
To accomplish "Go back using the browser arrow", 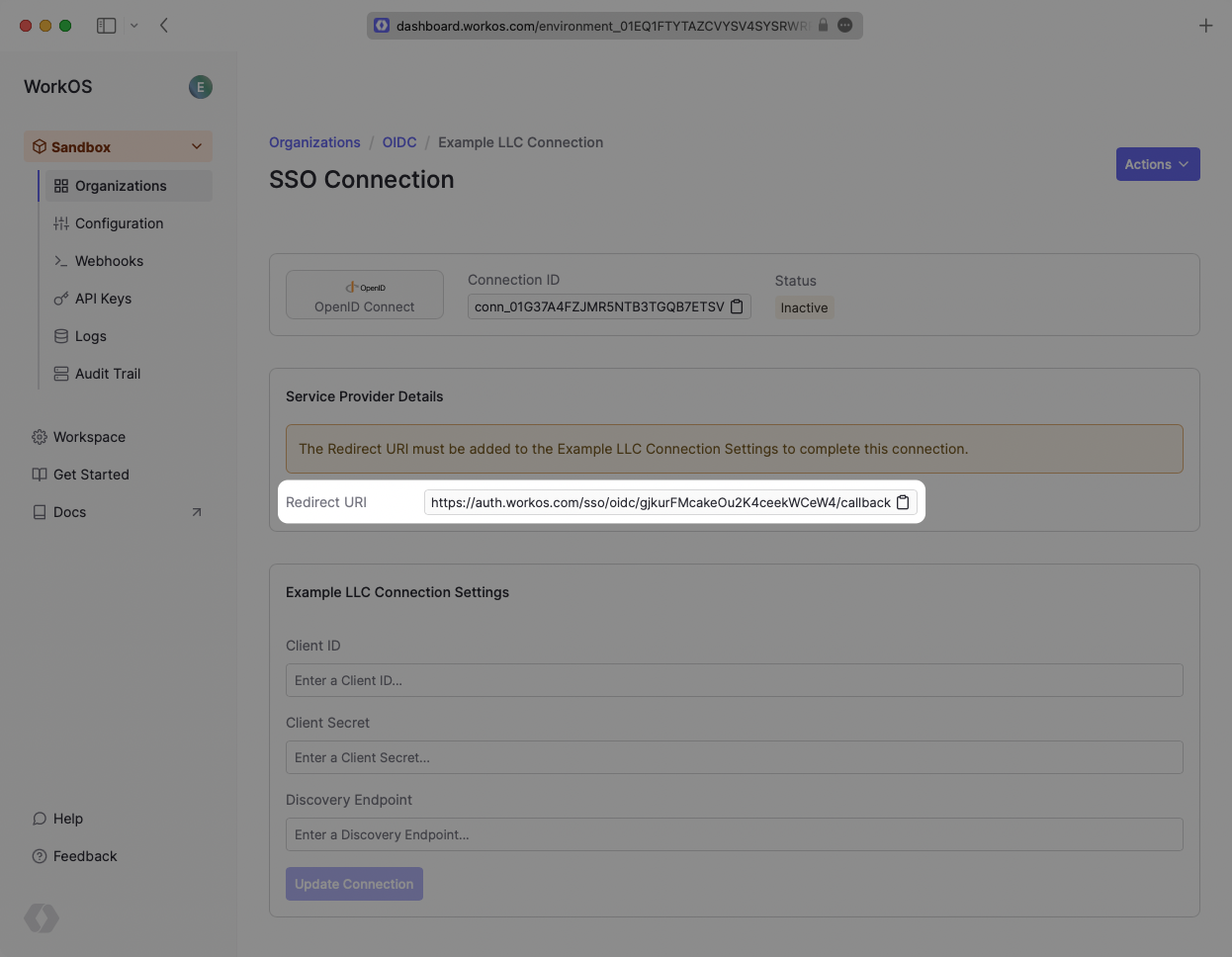I will (164, 26).
